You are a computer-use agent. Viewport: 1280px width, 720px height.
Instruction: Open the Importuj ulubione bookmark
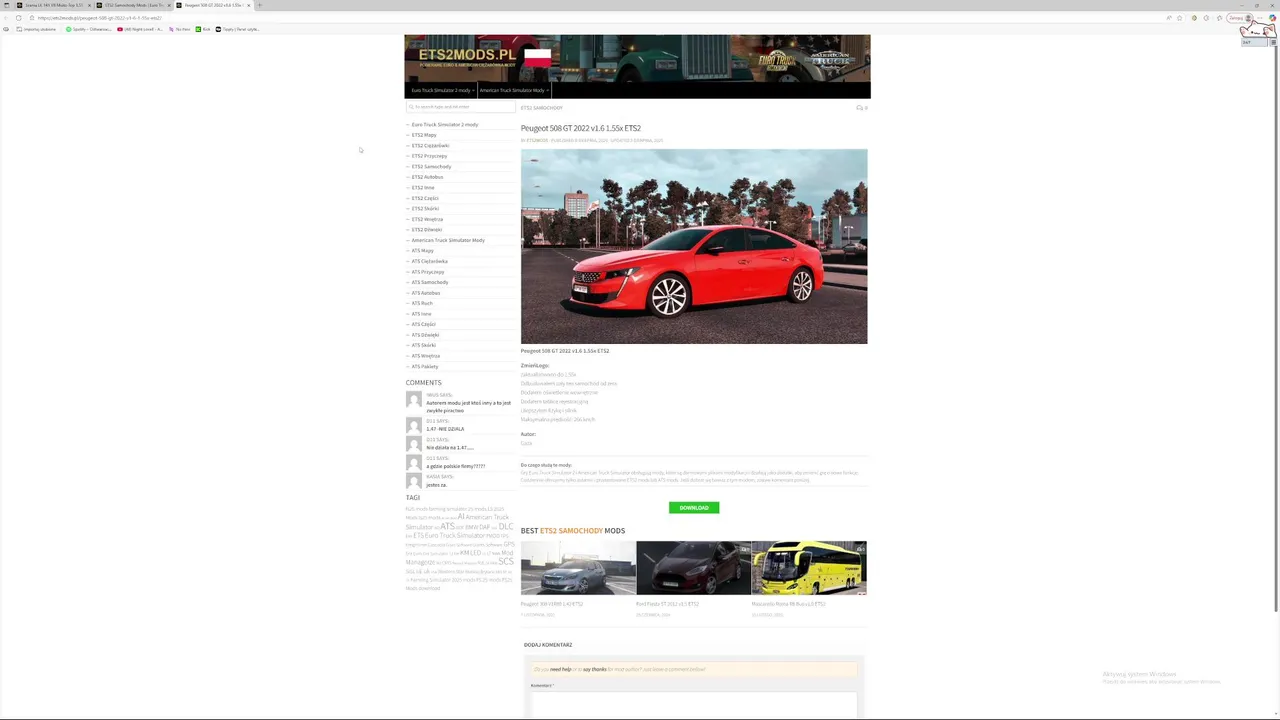tap(36, 29)
